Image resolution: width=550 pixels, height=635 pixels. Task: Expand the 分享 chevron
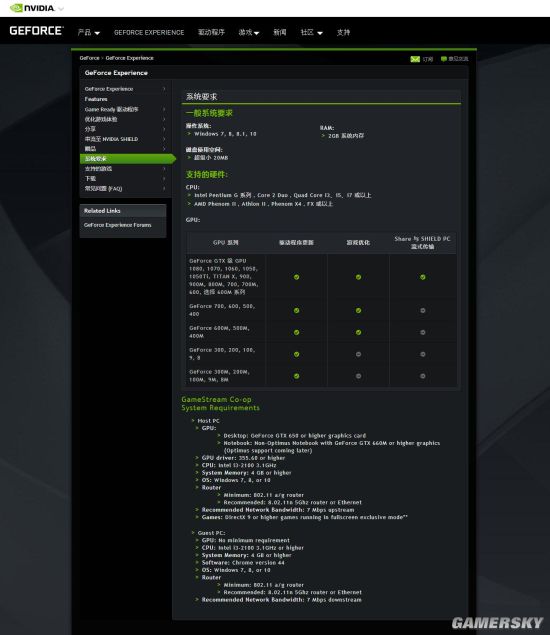[164, 129]
